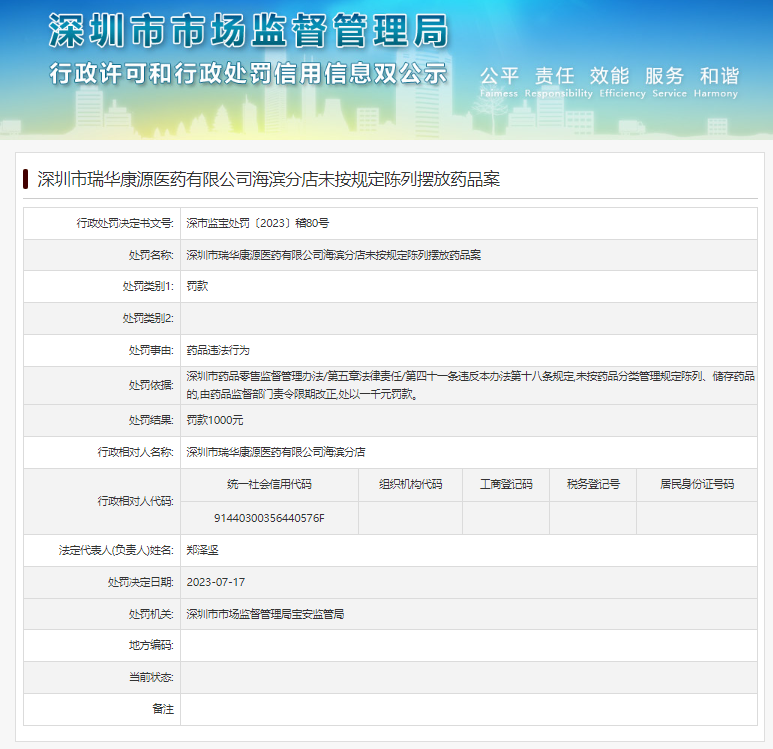Select the 行政相对人名称 value 海滨分店

coord(276,452)
